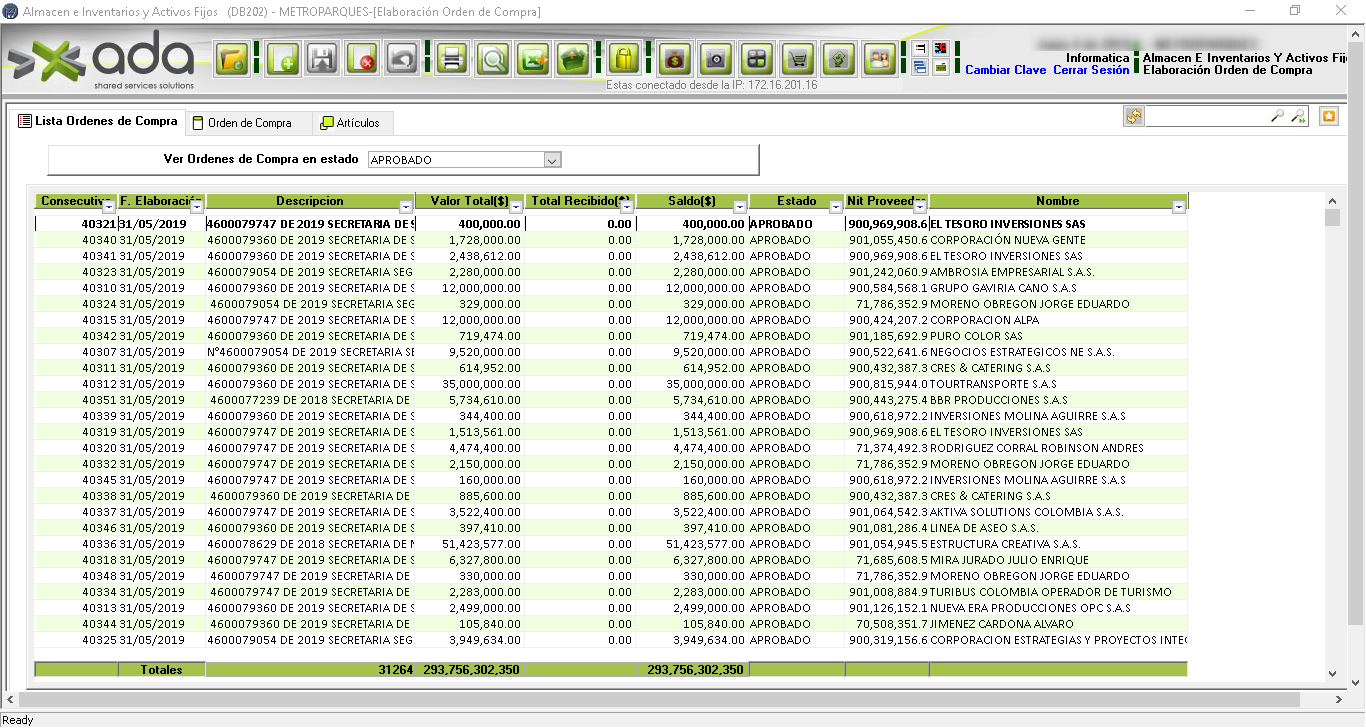Click the Excel export icon
The image size is (1366, 728).
[x=533, y=60]
